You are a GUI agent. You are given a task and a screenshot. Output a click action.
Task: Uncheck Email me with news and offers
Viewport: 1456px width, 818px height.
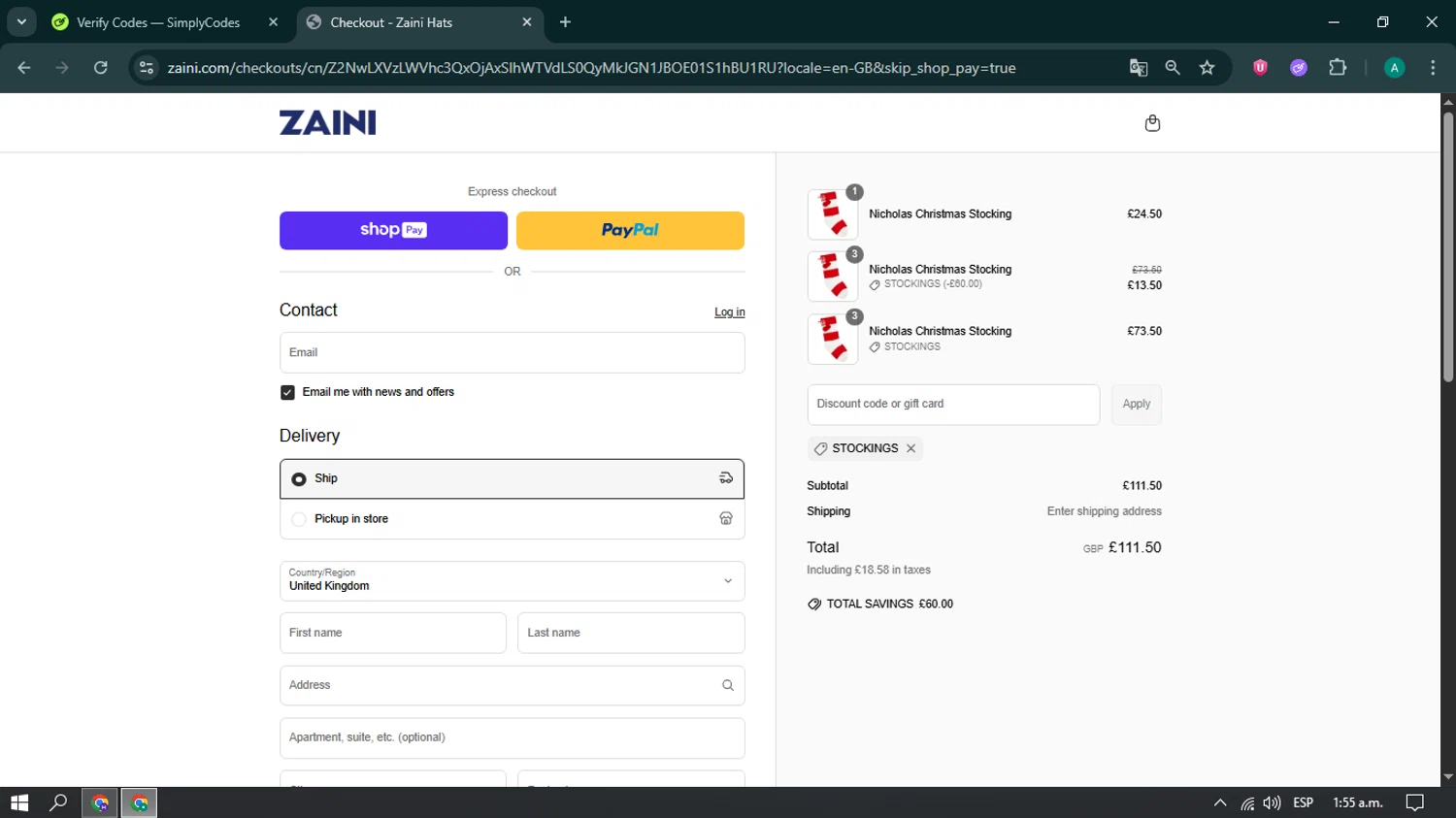[287, 392]
